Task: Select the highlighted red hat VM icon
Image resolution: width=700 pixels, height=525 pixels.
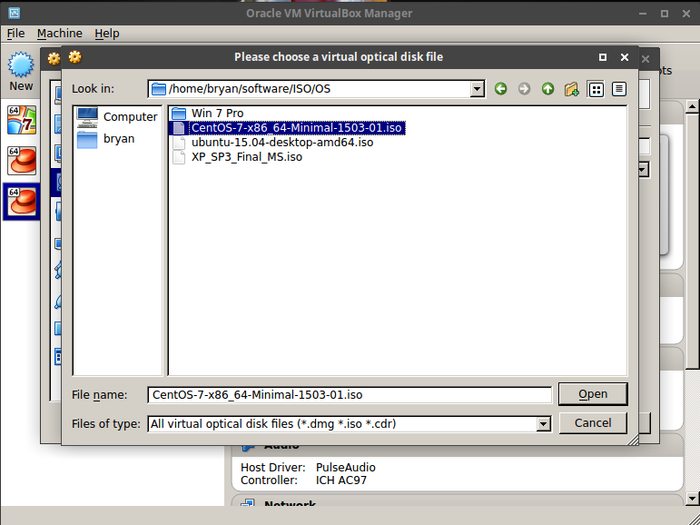Action: pyautogui.click(x=21, y=201)
